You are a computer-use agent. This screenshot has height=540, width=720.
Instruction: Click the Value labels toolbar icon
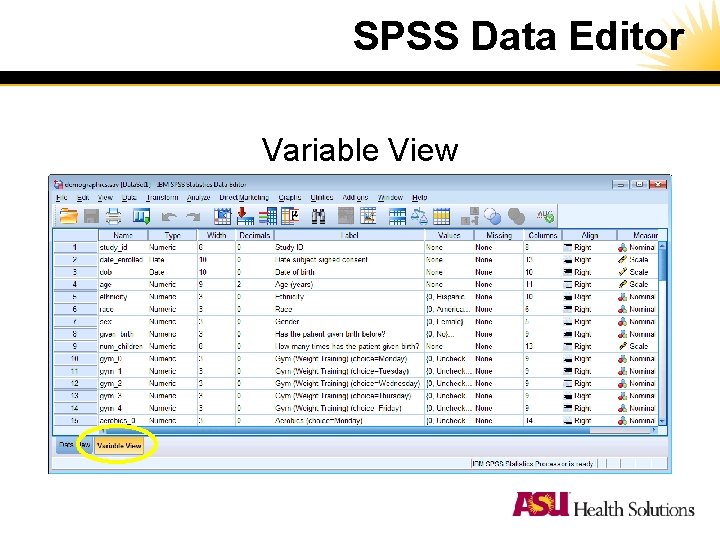coord(470,216)
